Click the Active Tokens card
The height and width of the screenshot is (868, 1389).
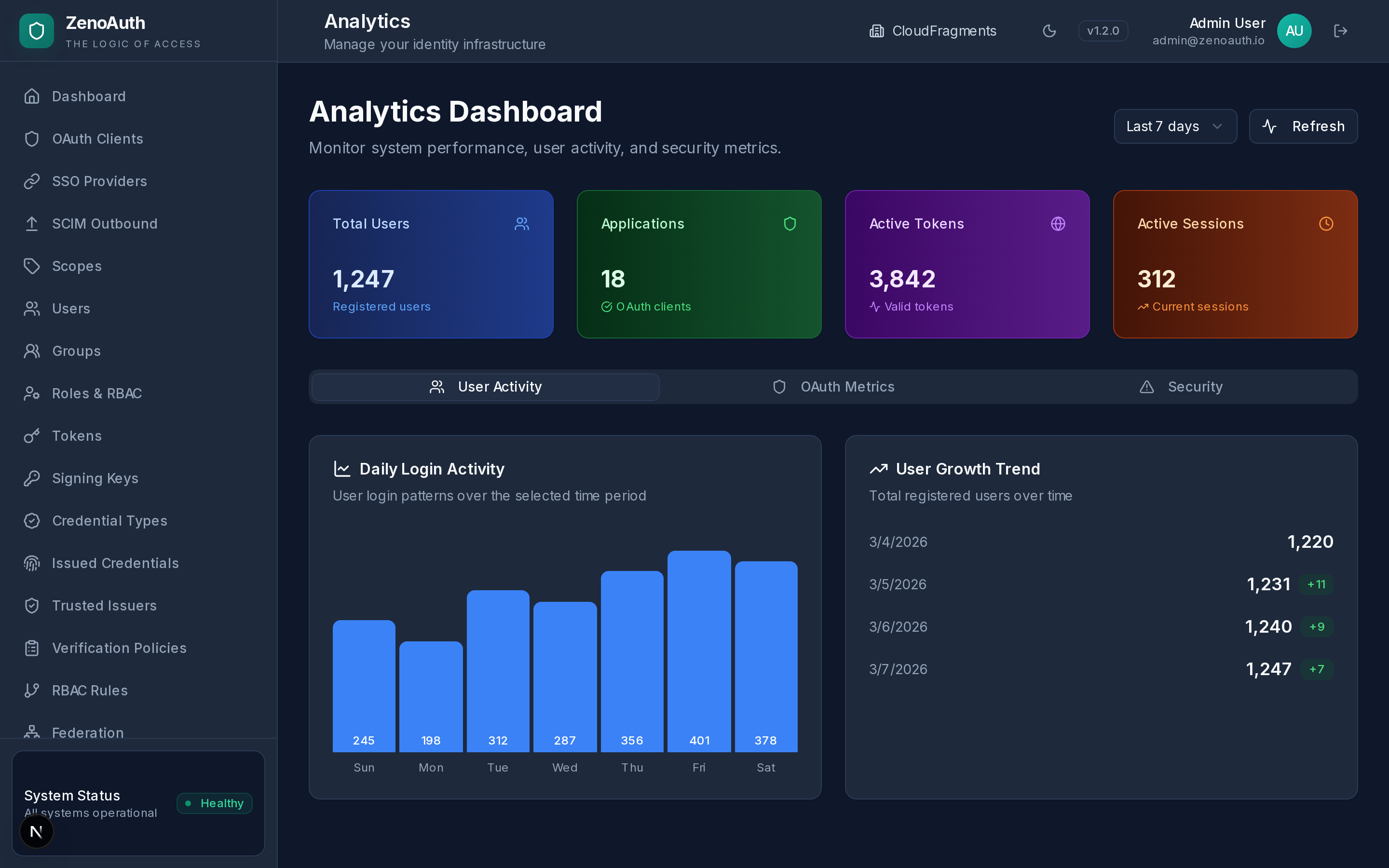point(967,264)
